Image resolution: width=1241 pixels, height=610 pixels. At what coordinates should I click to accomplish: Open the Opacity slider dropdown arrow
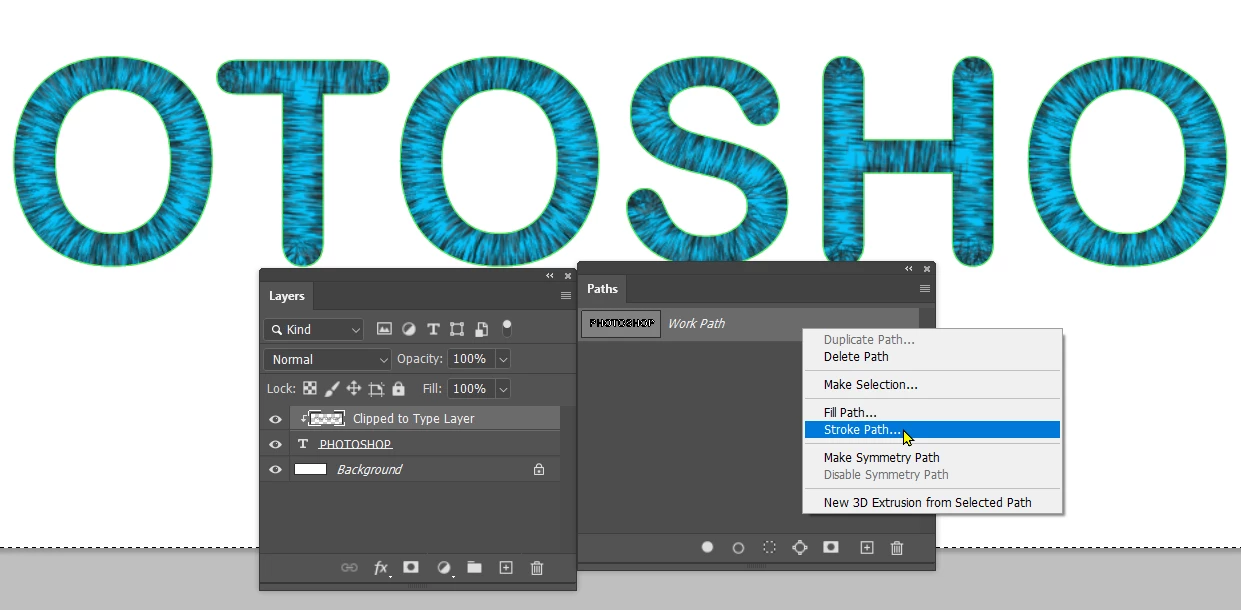[x=503, y=359]
